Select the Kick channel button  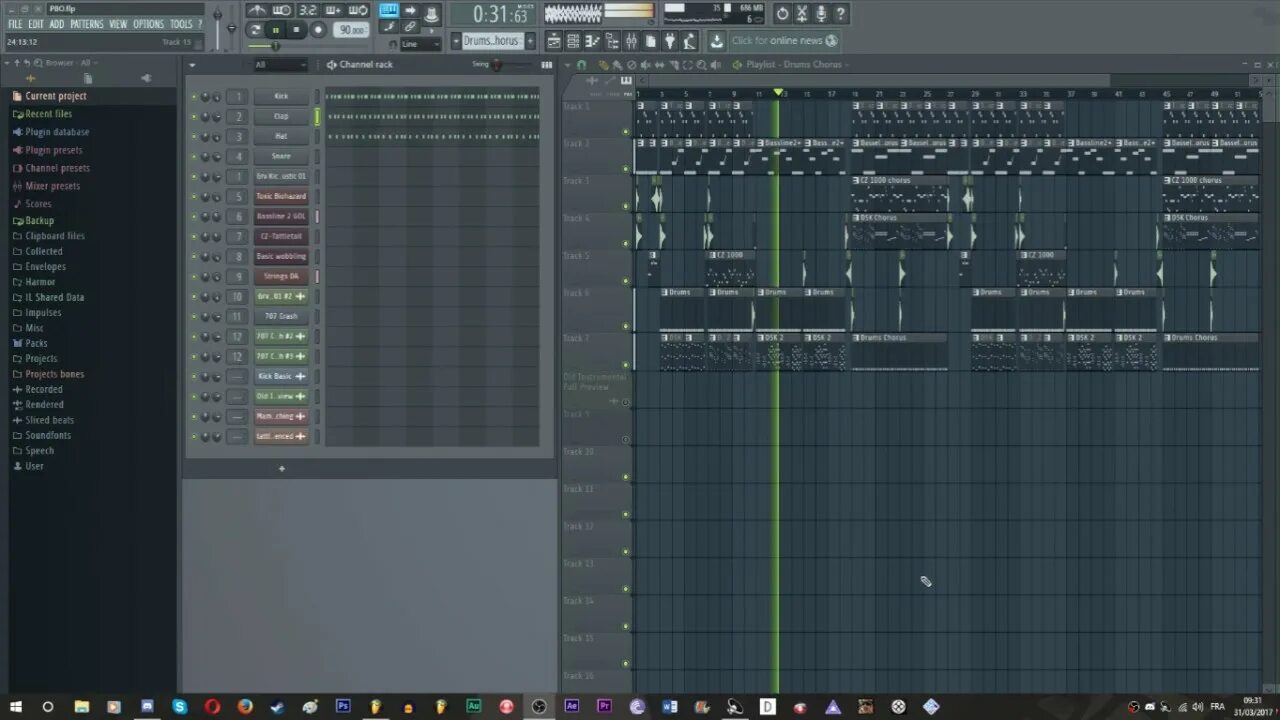[x=281, y=97]
